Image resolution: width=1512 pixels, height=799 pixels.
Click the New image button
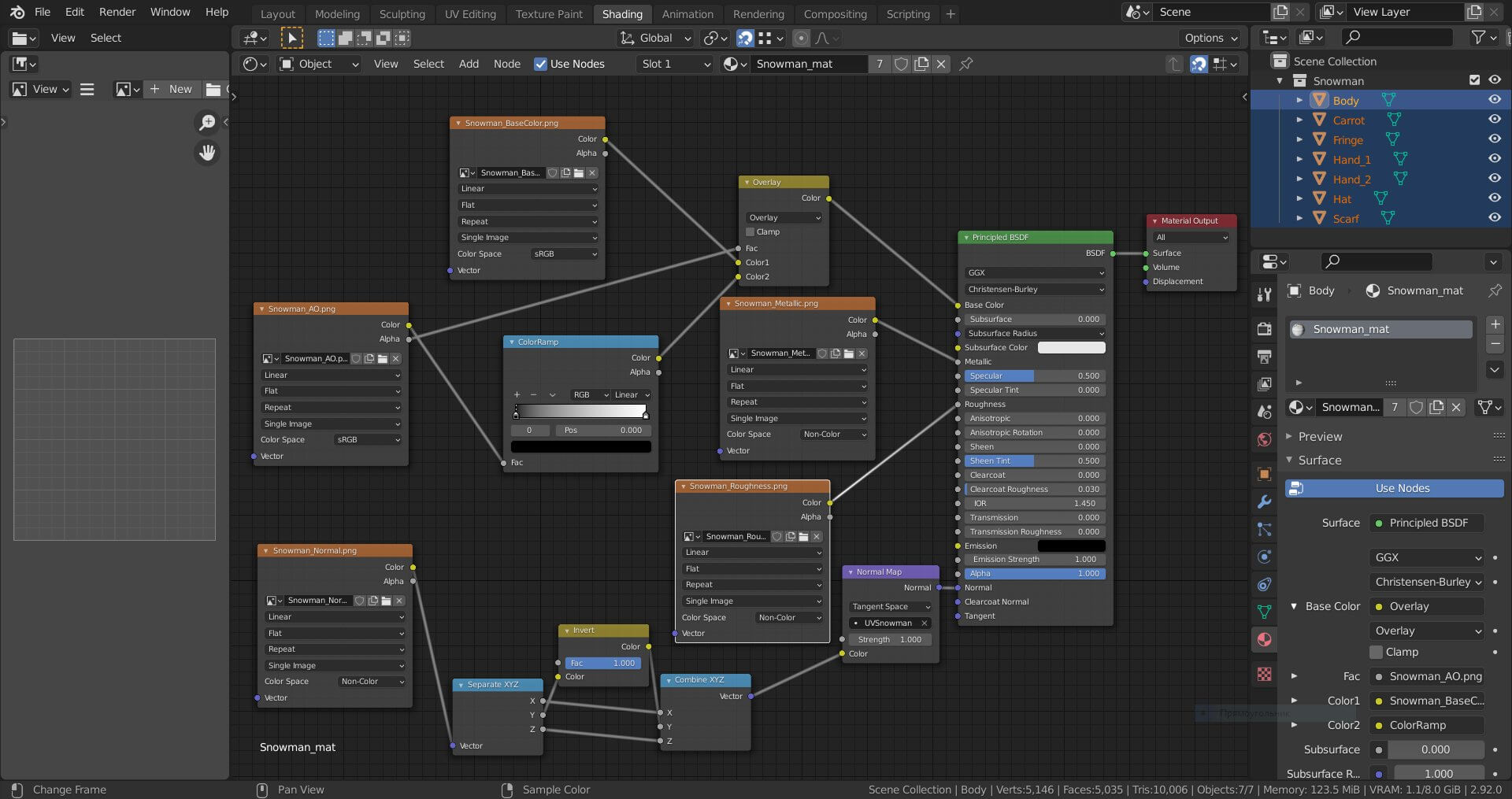tap(172, 89)
